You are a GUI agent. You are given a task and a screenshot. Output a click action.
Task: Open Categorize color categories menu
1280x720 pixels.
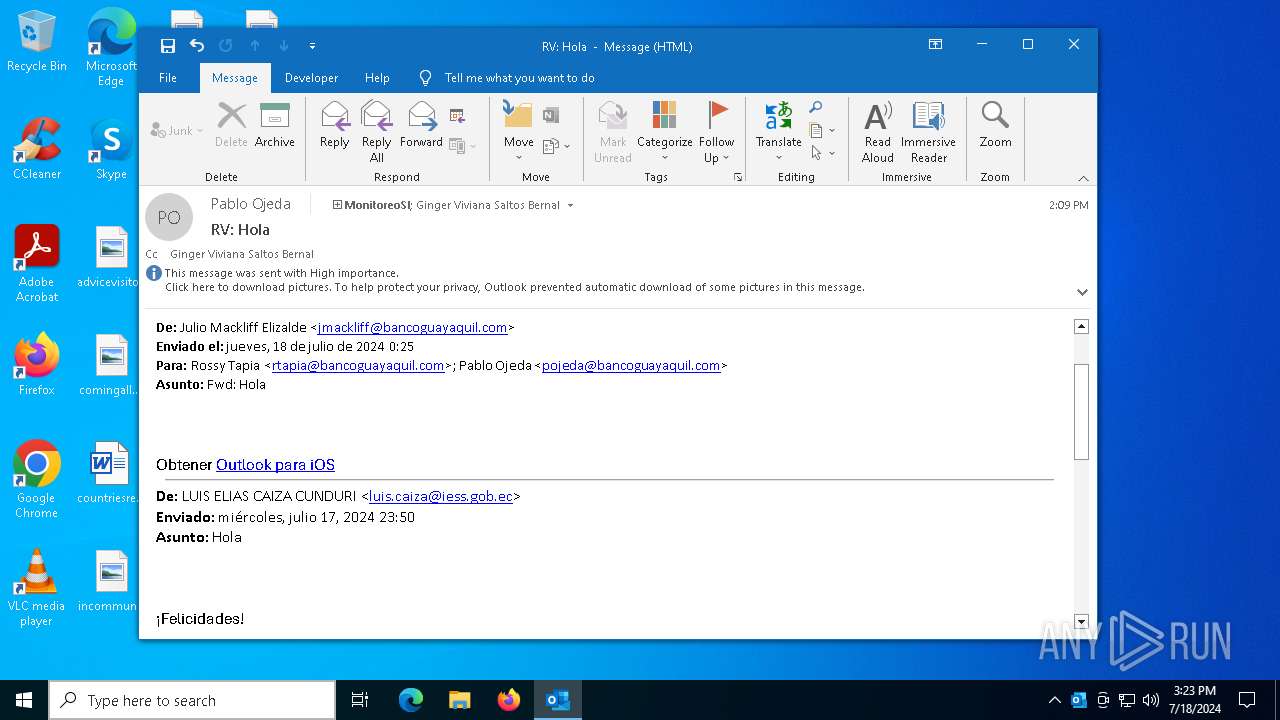664,132
